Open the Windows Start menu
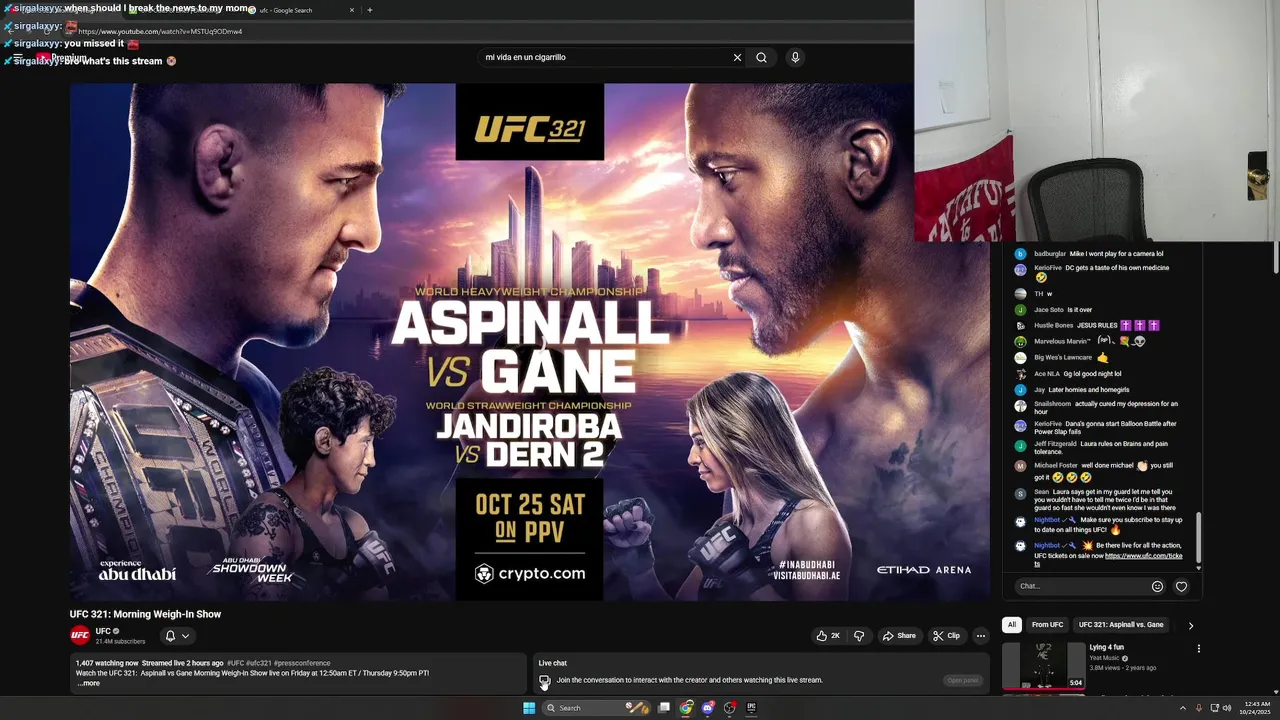 (529, 708)
